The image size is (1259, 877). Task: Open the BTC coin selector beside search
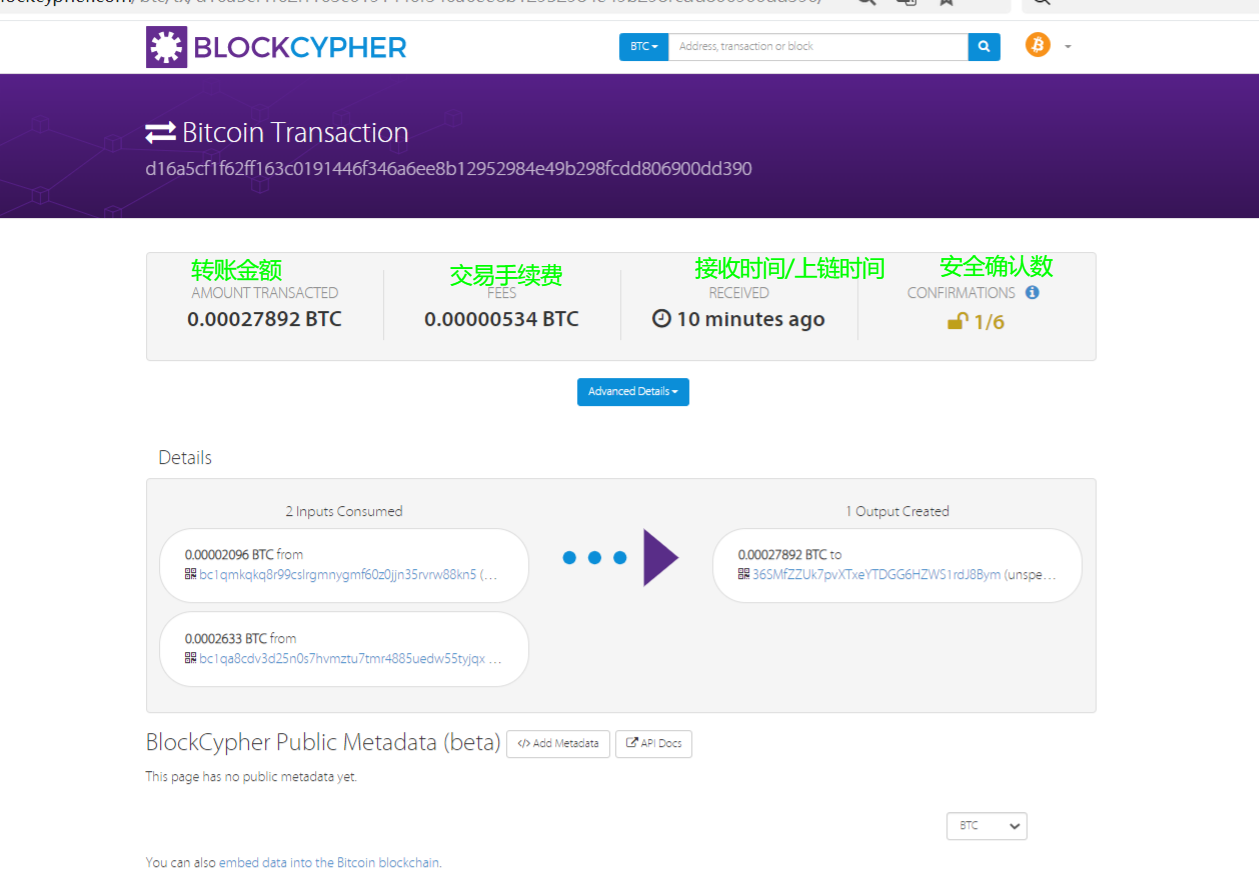(644, 47)
